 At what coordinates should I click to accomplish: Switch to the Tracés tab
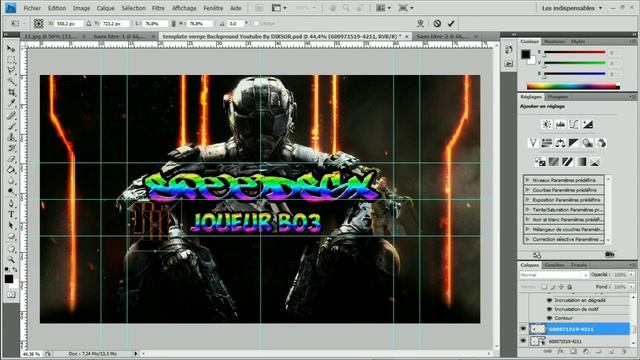click(x=579, y=265)
